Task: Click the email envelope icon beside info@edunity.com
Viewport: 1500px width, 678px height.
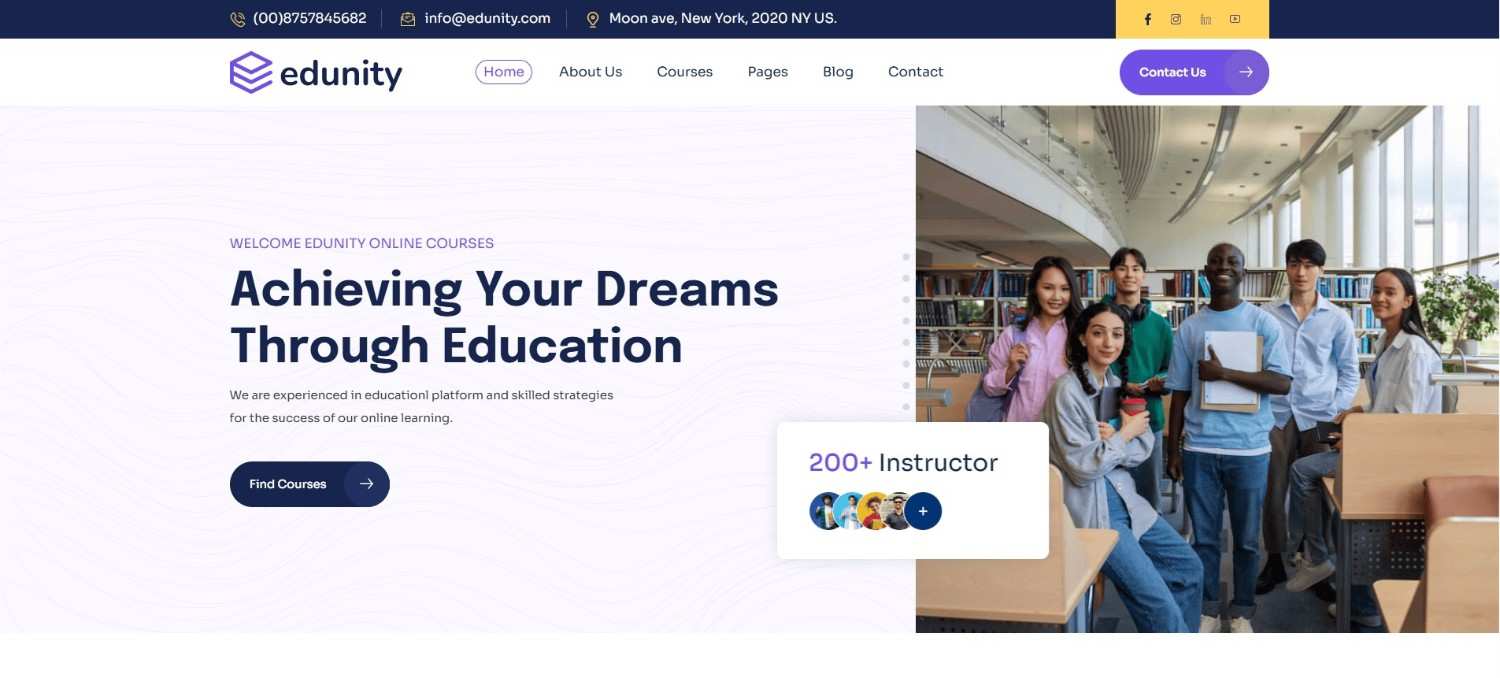Action: click(x=406, y=18)
